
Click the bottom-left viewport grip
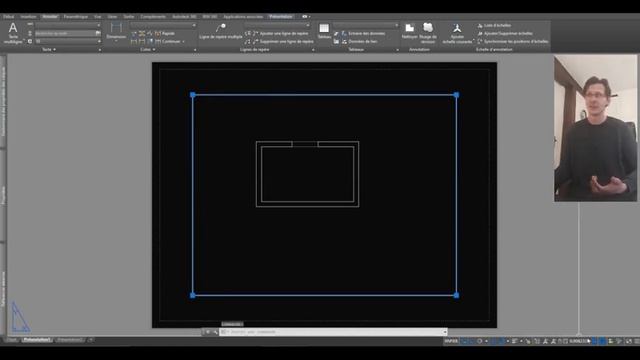(193, 295)
